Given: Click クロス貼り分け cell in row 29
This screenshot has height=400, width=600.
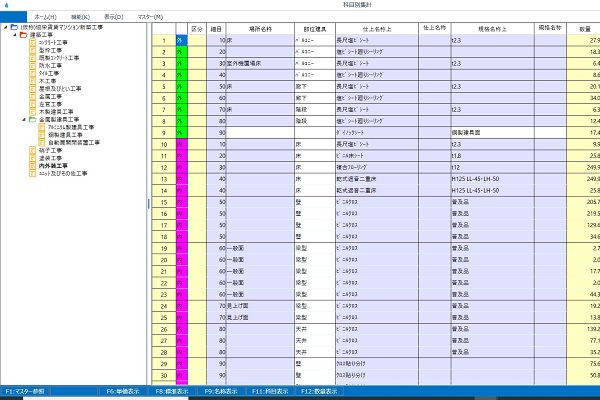Looking at the screenshot, I should 377,364.
